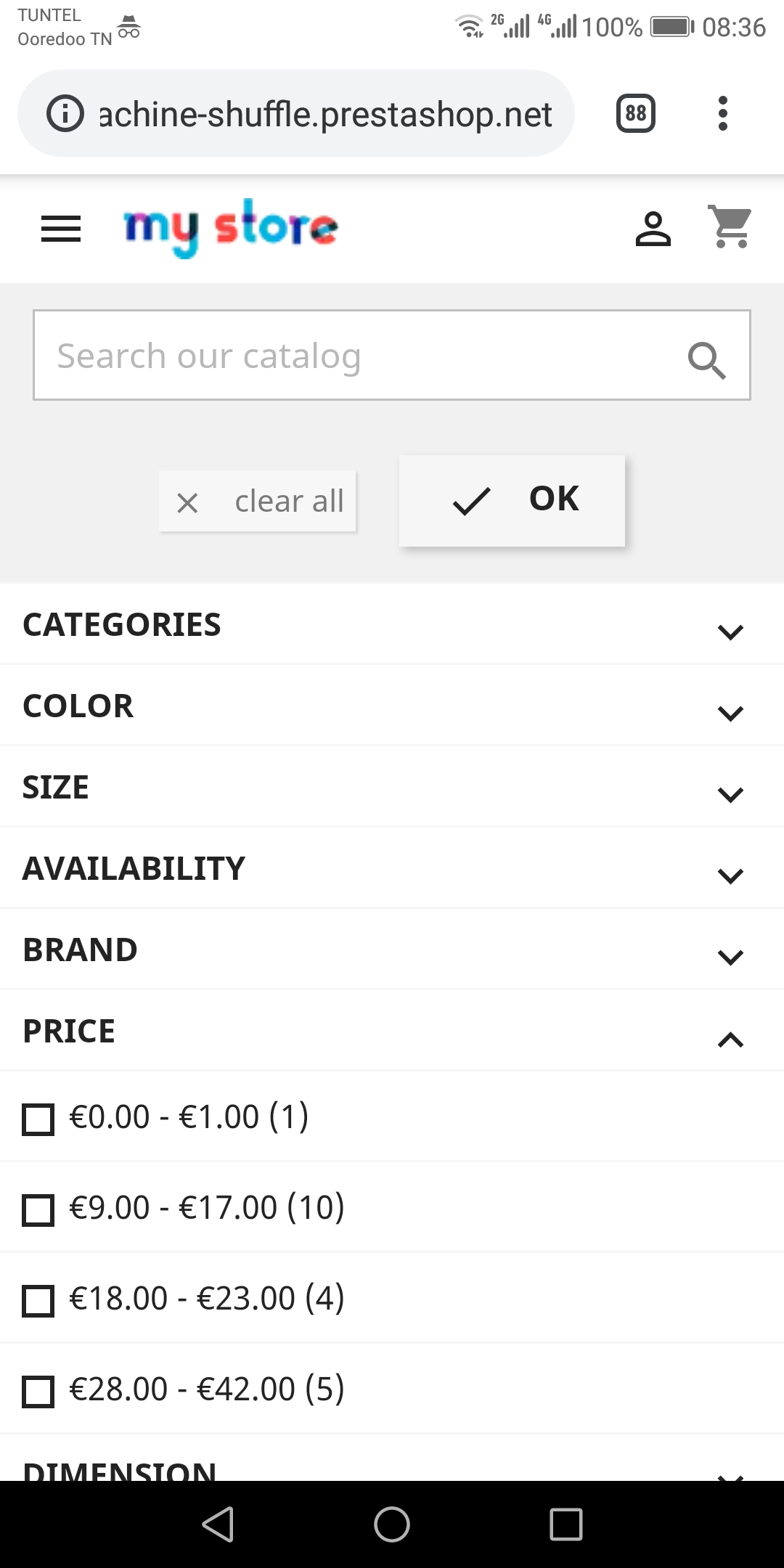This screenshot has height=1568, width=784.
Task: Open the hamburger navigation menu
Action: 61,229
